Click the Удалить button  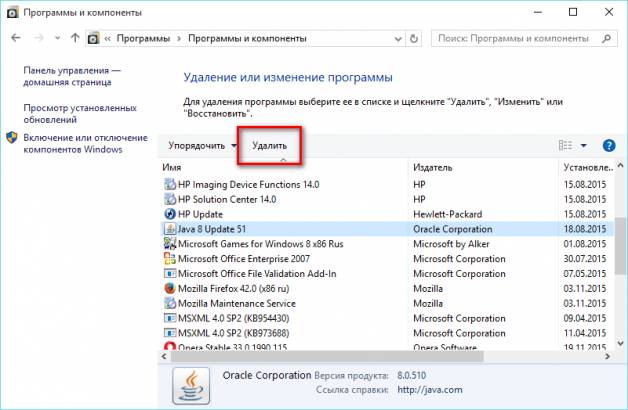tap(270, 146)
